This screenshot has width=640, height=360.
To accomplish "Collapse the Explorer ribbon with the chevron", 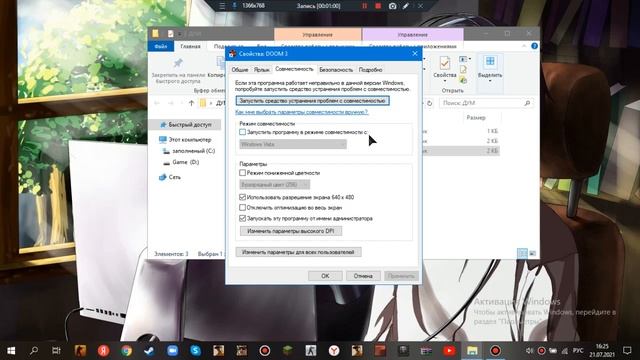I will 524,46.
